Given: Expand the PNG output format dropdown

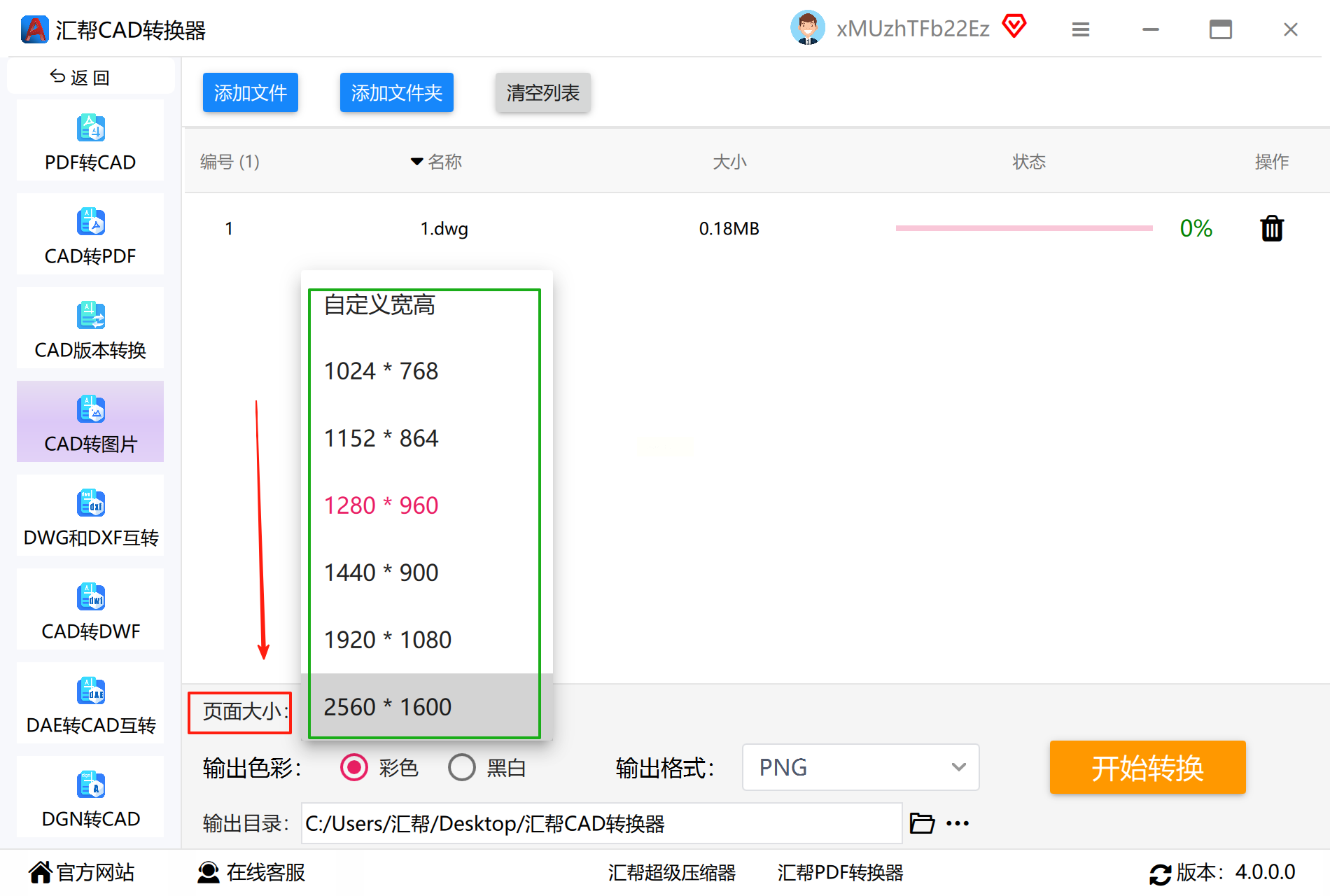Looking at the screenshot, I should [860, 767].
